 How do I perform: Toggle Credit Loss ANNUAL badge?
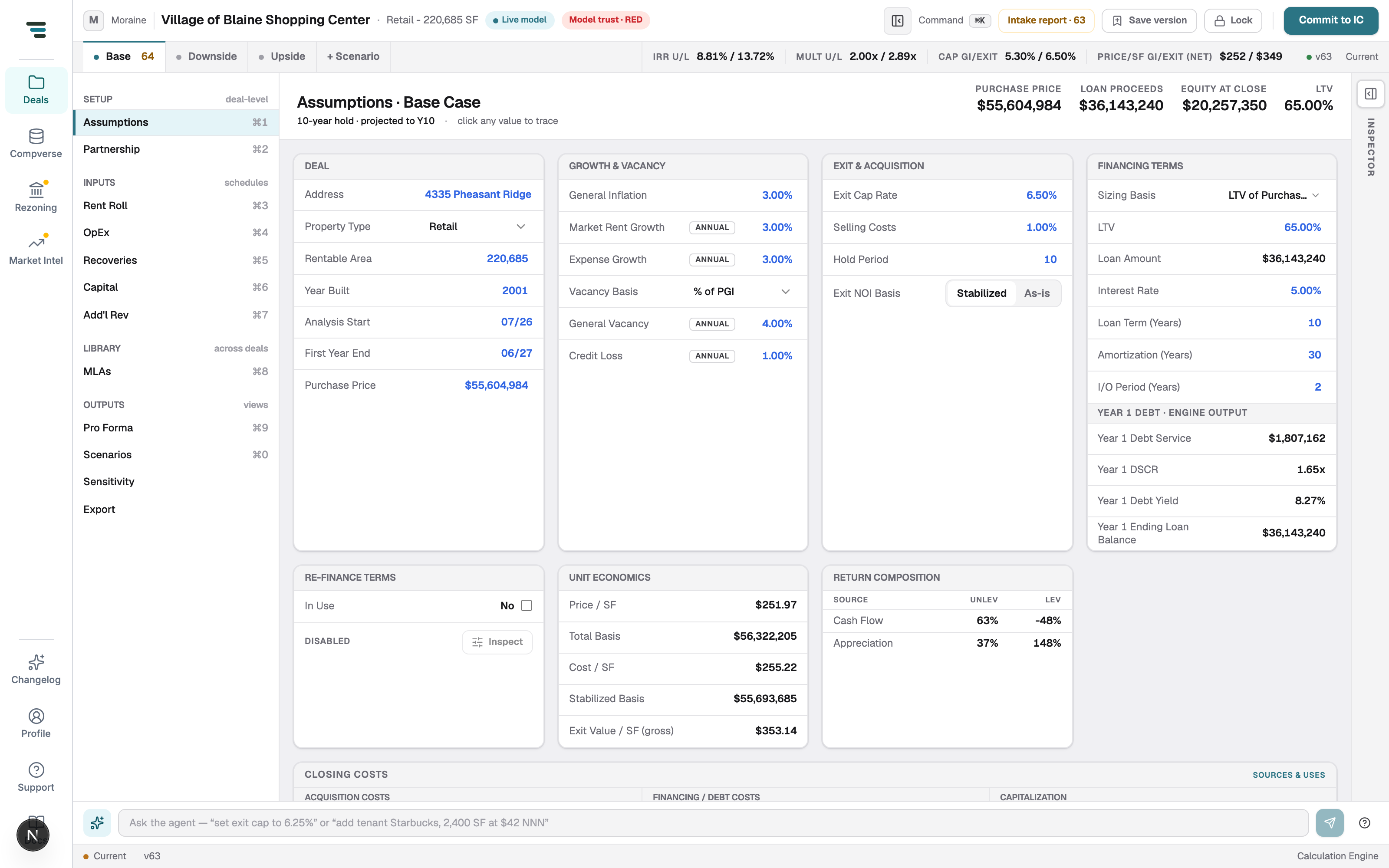click(712, 356)
